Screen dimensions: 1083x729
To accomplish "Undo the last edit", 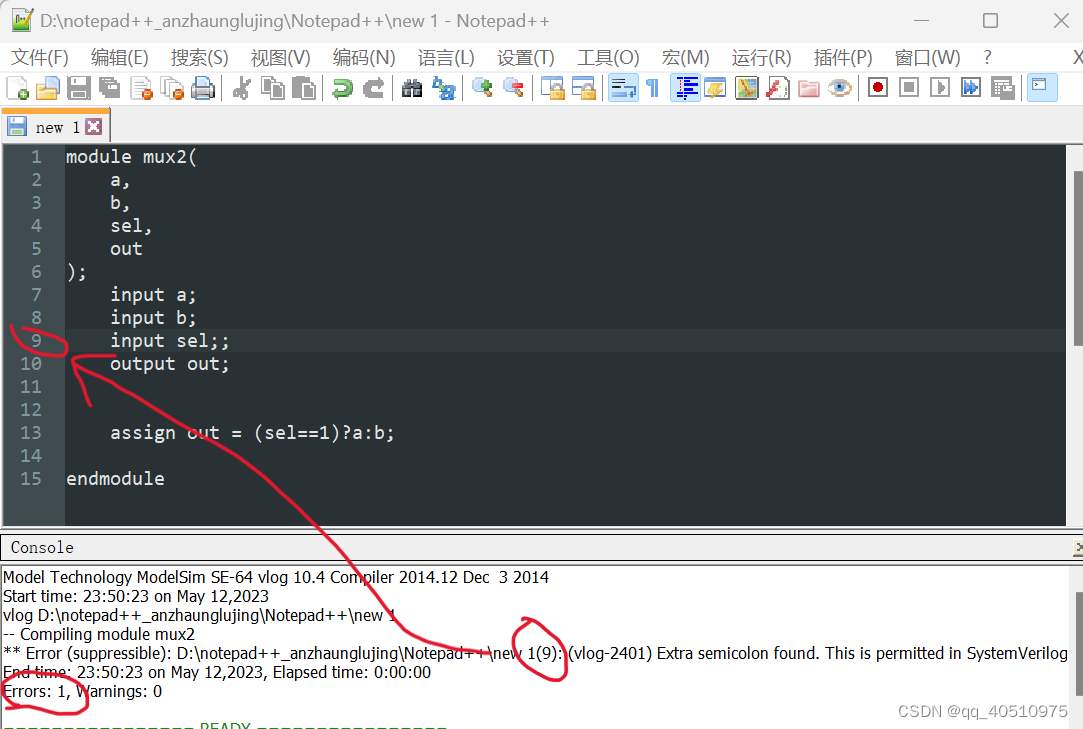I will point(342,88).
